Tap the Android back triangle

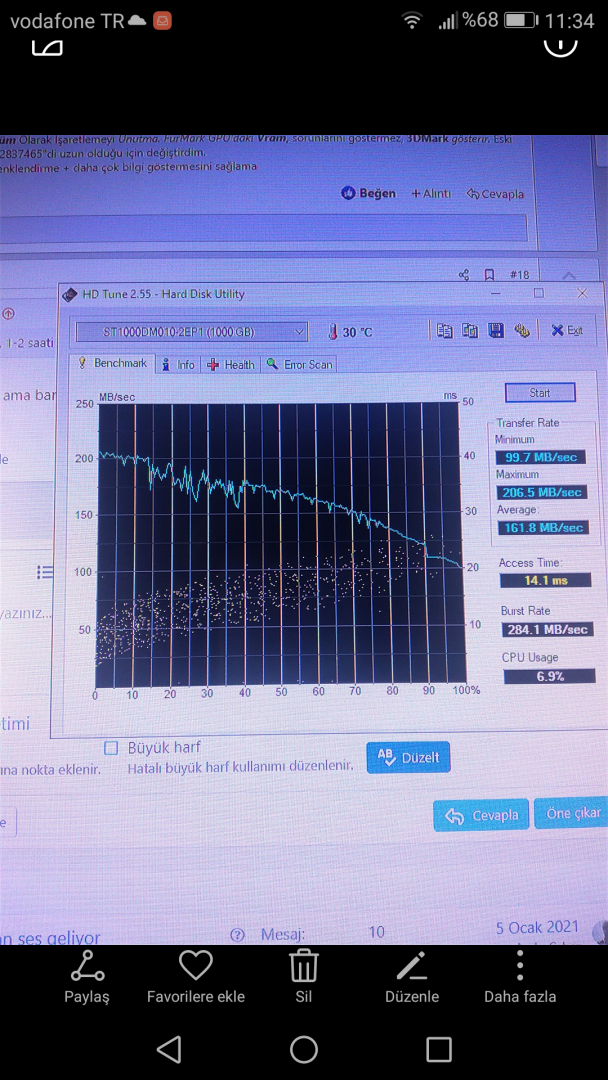(169, 1049)
